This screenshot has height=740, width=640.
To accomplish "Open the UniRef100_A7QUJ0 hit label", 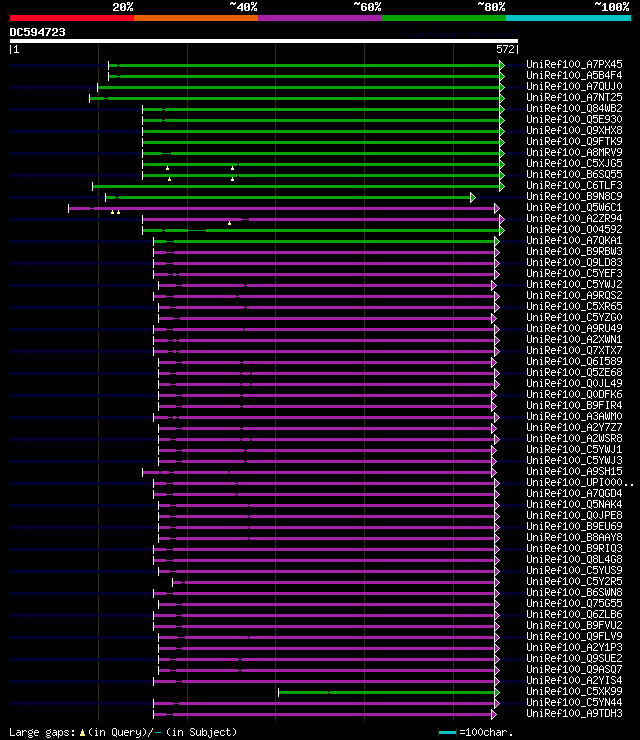I will pyautogui.click(x=574, y=86).
